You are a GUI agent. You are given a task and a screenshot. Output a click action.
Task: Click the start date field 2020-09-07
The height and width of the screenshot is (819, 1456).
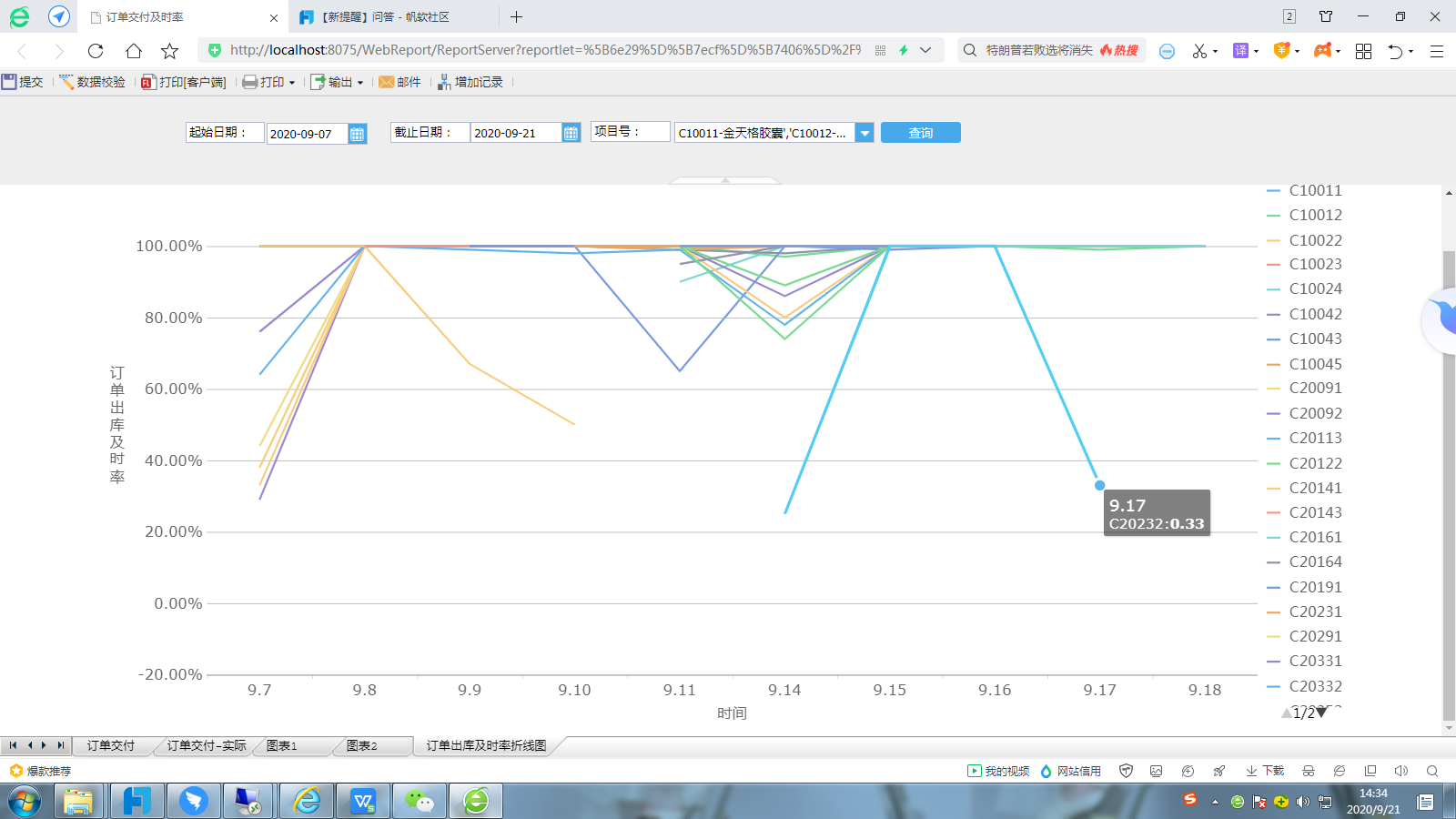(x=307, y=134)
